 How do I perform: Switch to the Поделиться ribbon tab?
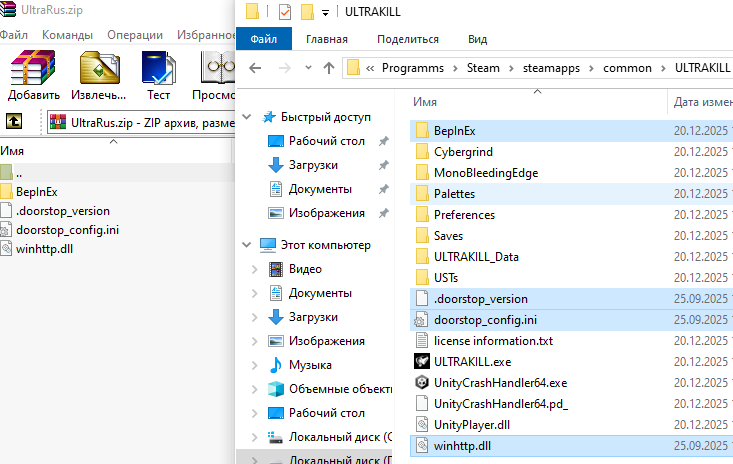point(408,39)
